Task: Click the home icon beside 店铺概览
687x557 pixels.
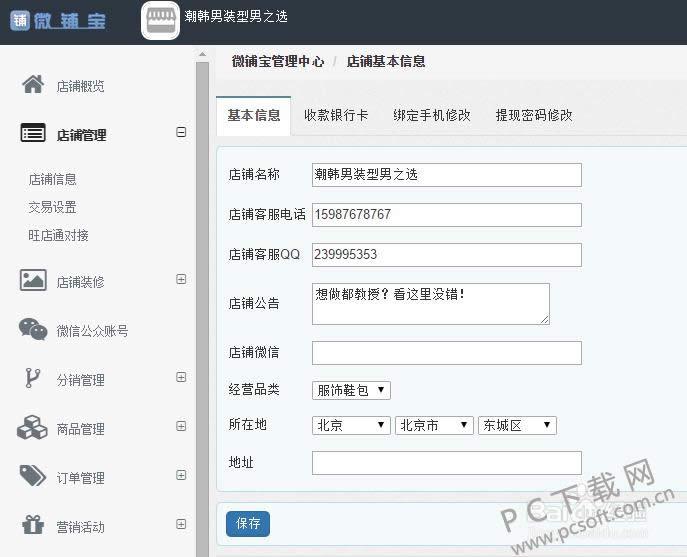Action: [x=33, y=85]
